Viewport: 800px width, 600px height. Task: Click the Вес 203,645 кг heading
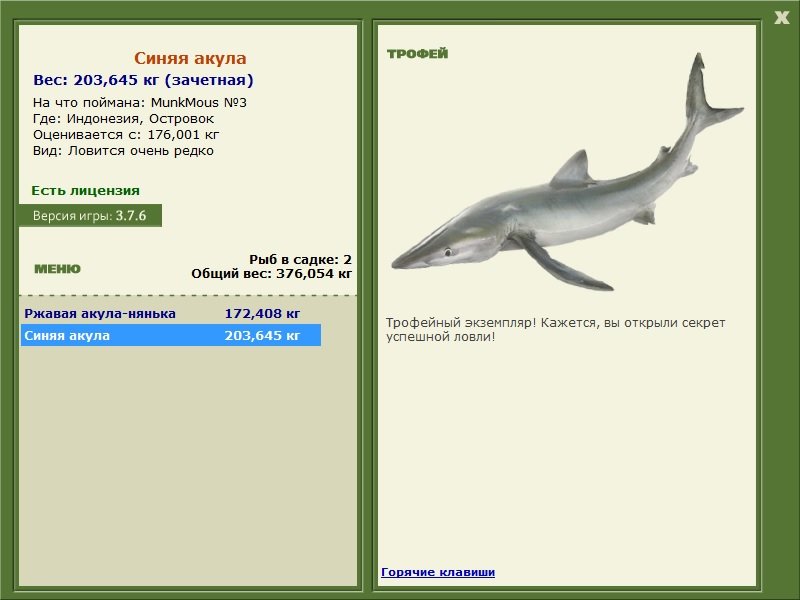coord(143,80)
